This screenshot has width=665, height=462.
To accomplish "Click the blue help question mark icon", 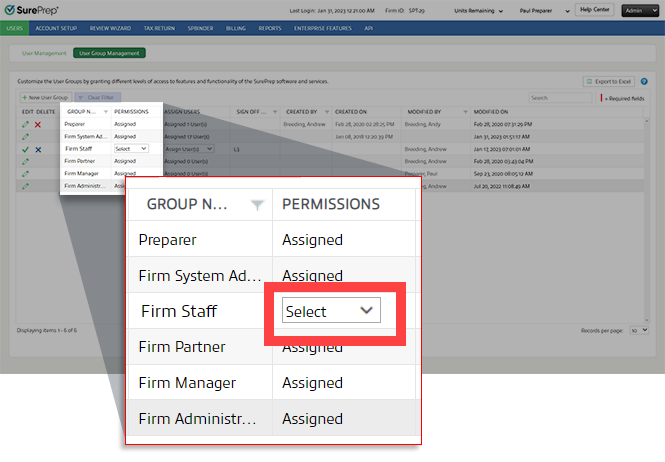I will click(x=644, y=81).
